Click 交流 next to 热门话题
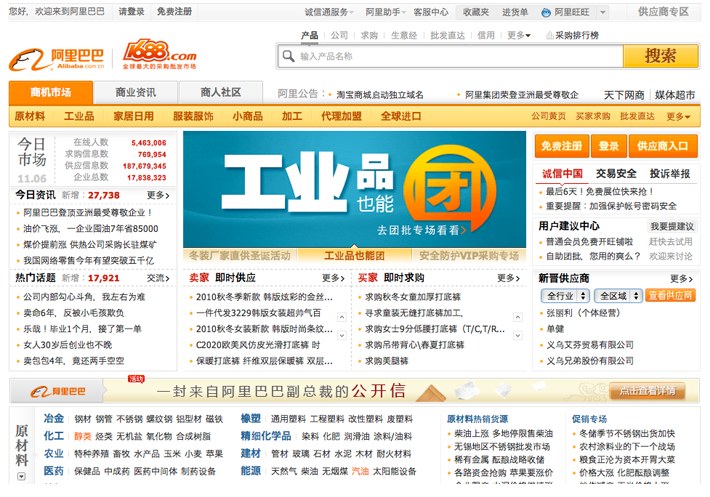 158,278
